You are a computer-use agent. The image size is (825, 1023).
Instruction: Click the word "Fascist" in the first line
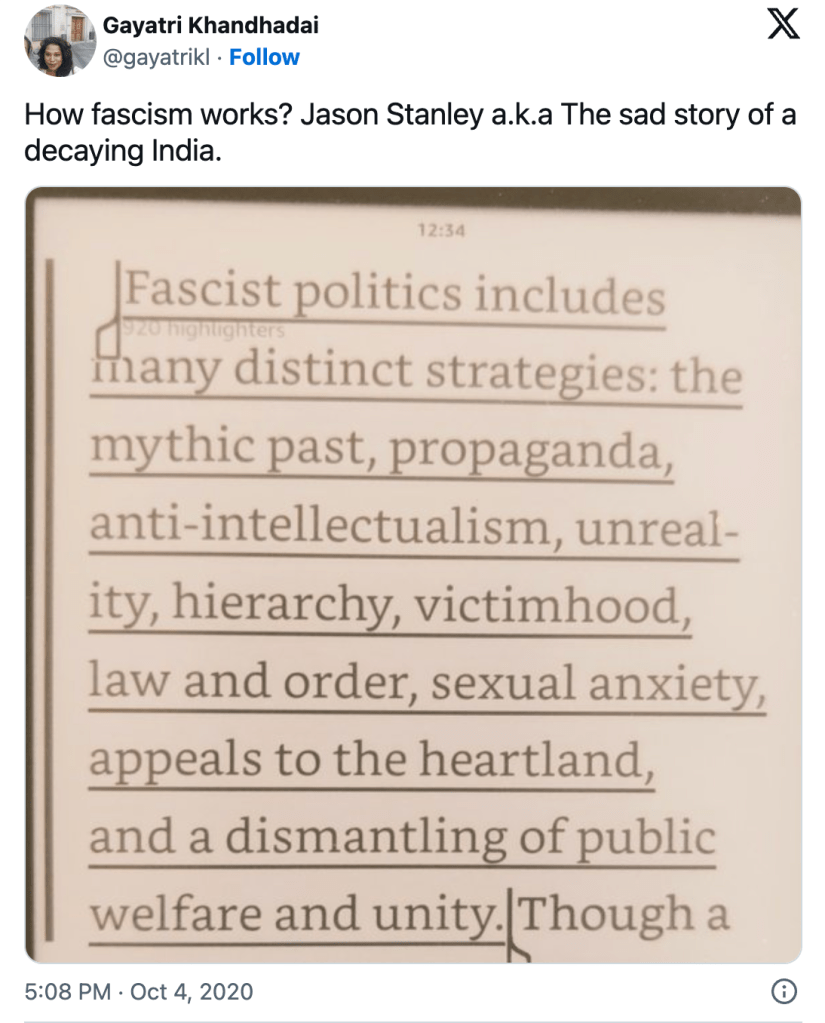204,294
